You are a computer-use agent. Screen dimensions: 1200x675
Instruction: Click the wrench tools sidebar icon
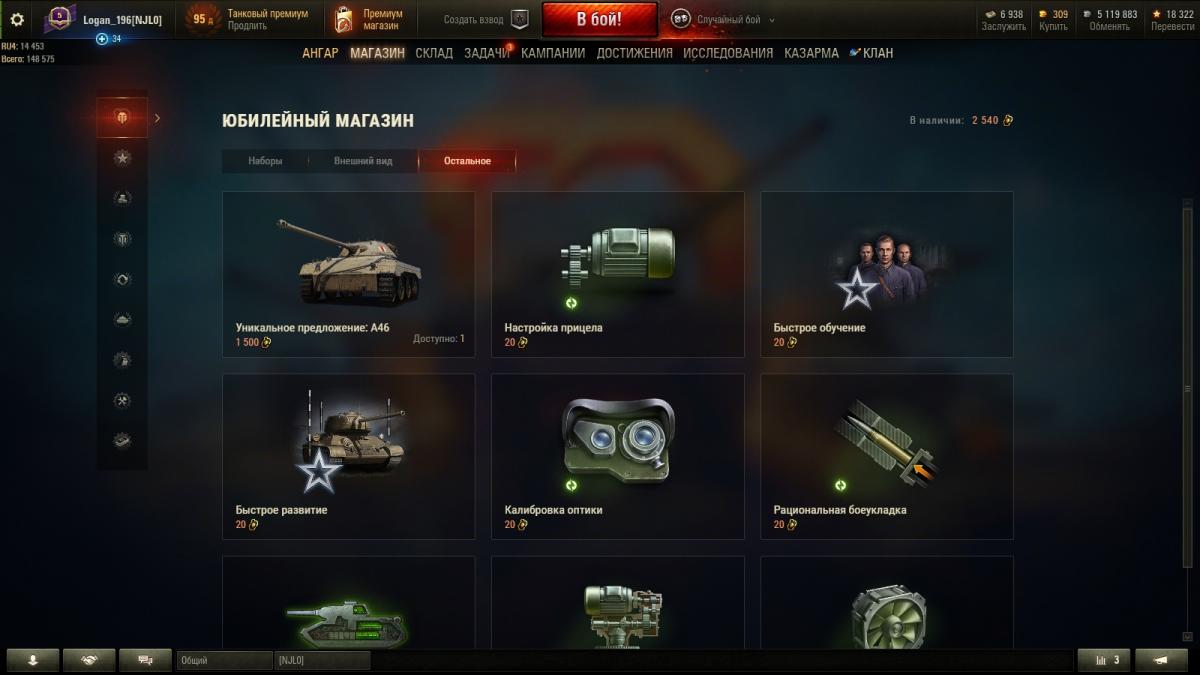pyautogui.click(x=122, y=400)
